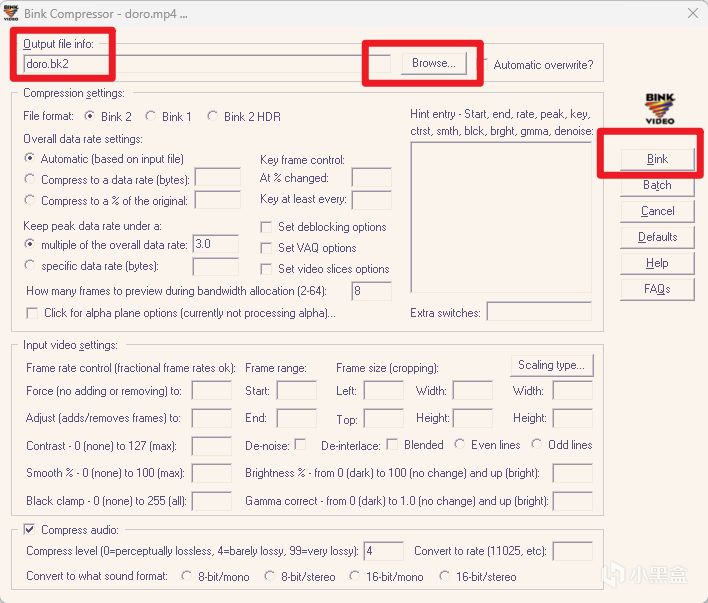Select specific data rate (bytes) option
The width and height of the screenshot is (708, 603).
29,265
